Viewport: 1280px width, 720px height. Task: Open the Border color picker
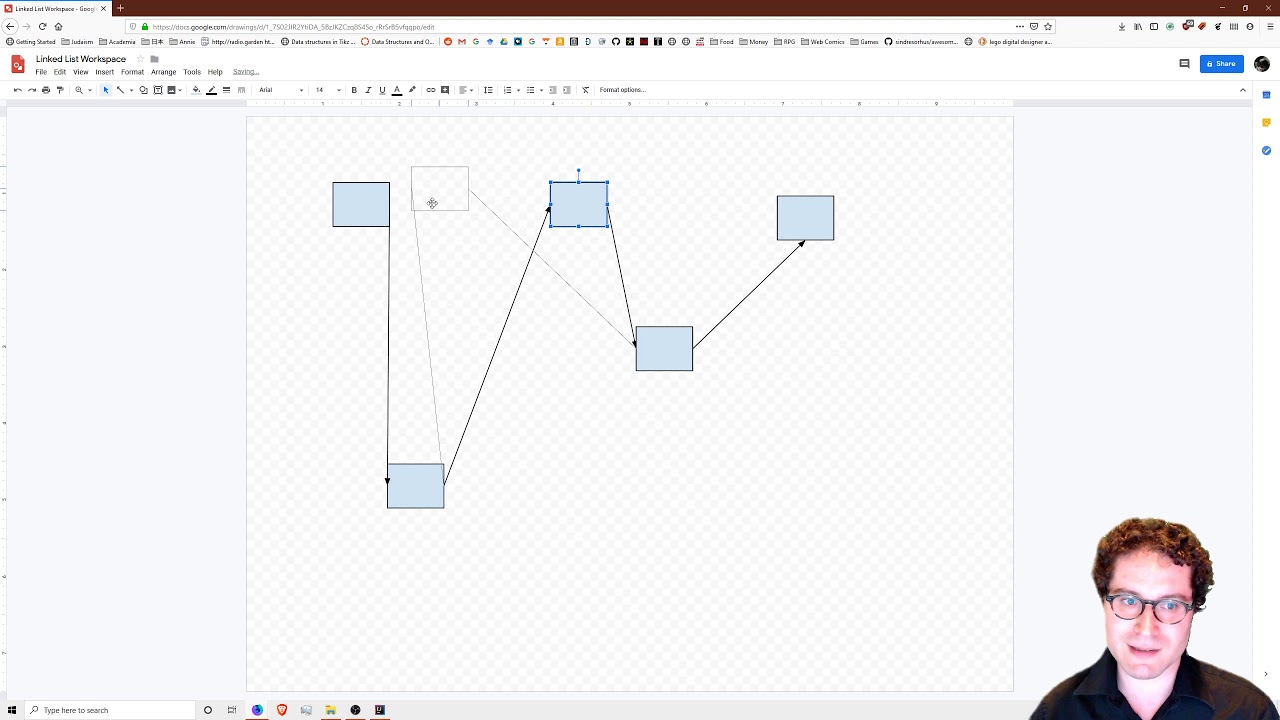[211, 90]
